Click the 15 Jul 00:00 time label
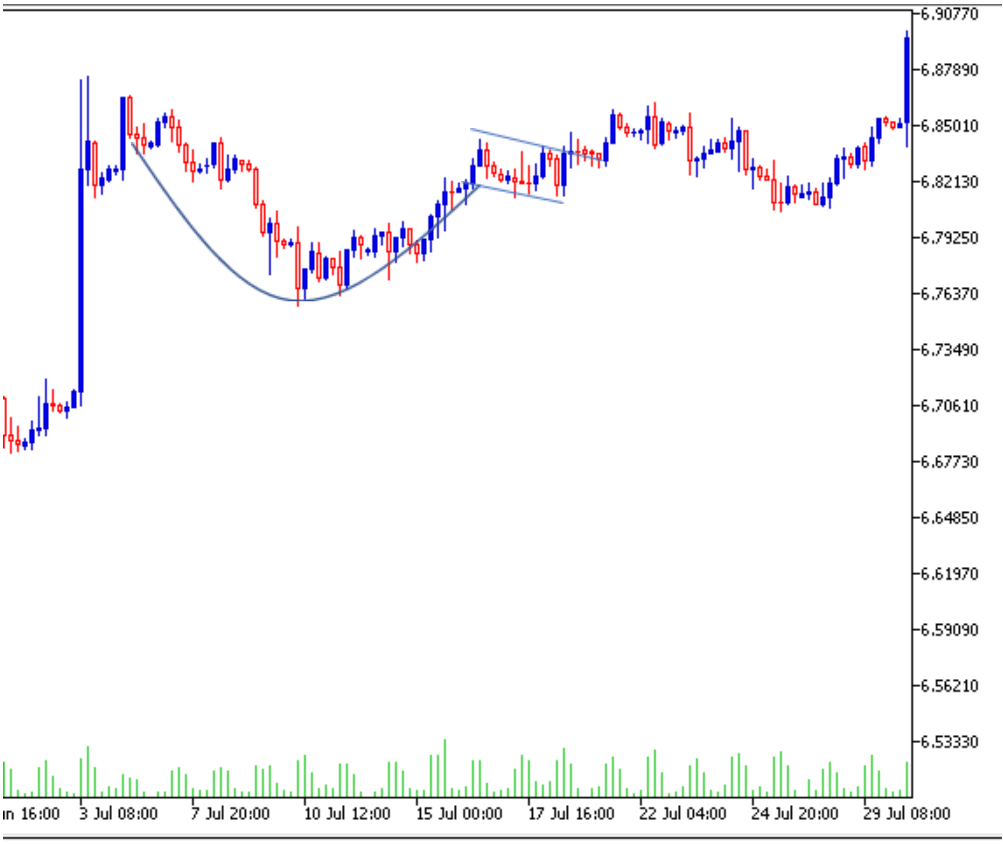The image size is (1003, 844). coord(458,814)
